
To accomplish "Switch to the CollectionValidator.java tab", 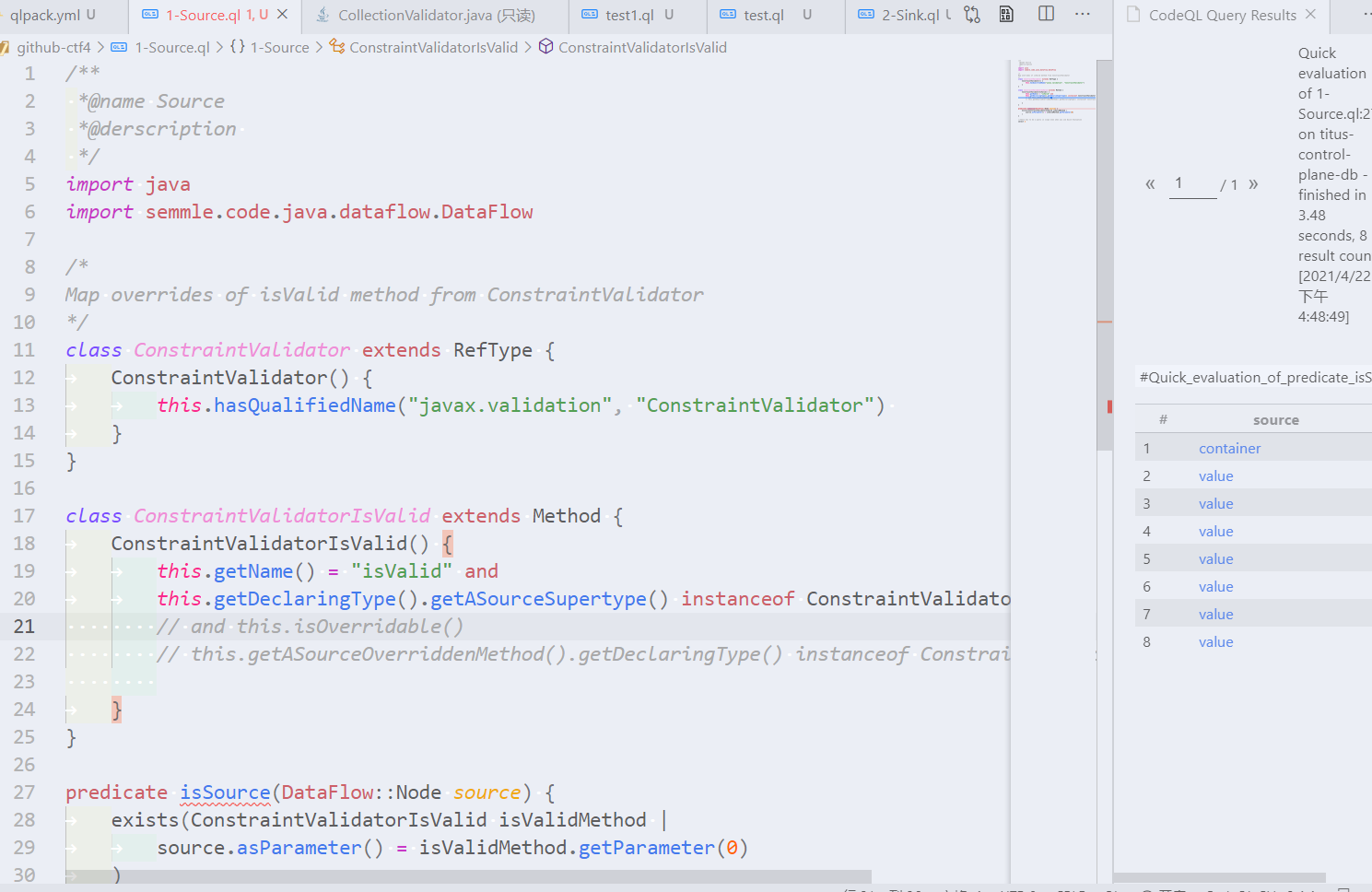I will tap(425, 15).
